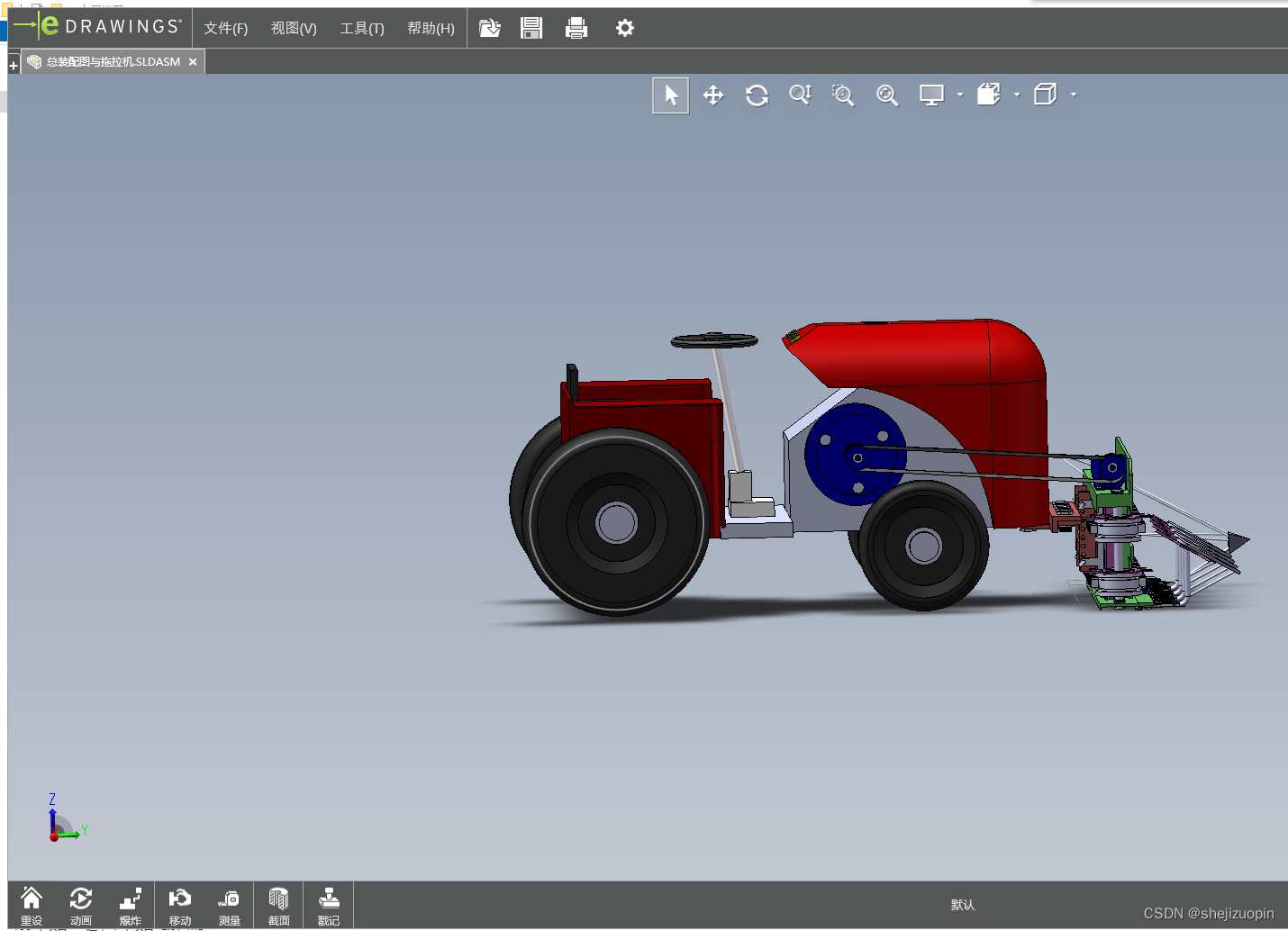Image resolution: width=1288 pixels, height=931 pixels.
Task: Expand the view orientation dropdown arrow
Action: click(x=1017, y=95)
